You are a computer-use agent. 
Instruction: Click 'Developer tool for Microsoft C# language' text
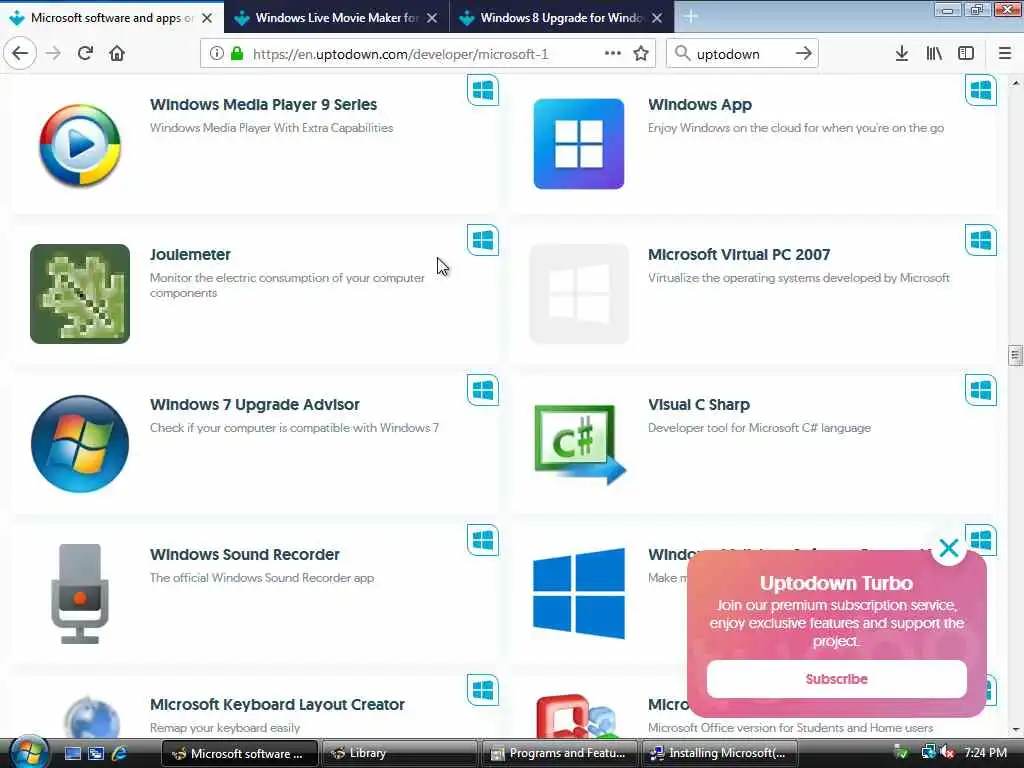pos(759,428)
